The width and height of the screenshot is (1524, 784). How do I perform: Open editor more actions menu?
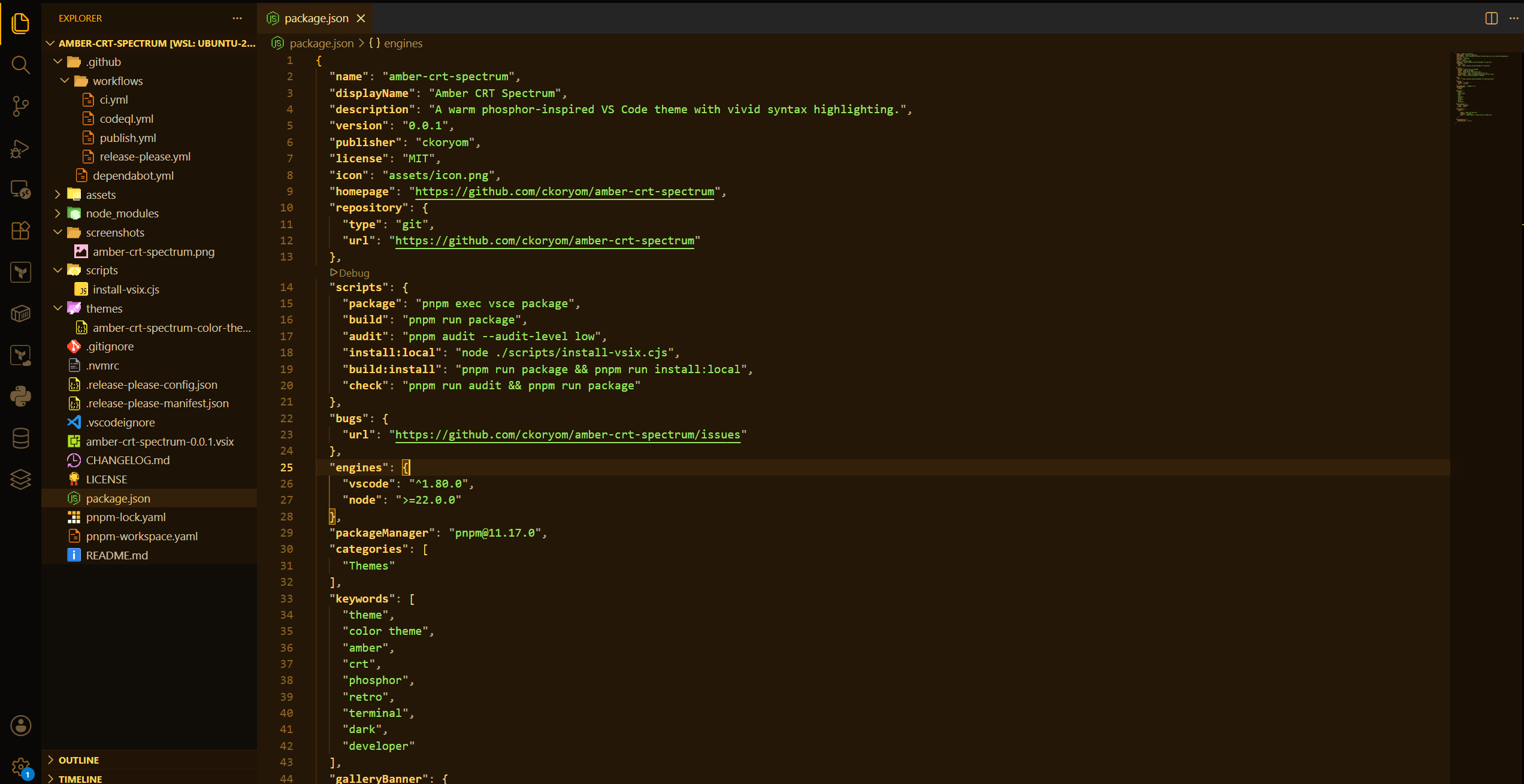[x=1514, y=19]
